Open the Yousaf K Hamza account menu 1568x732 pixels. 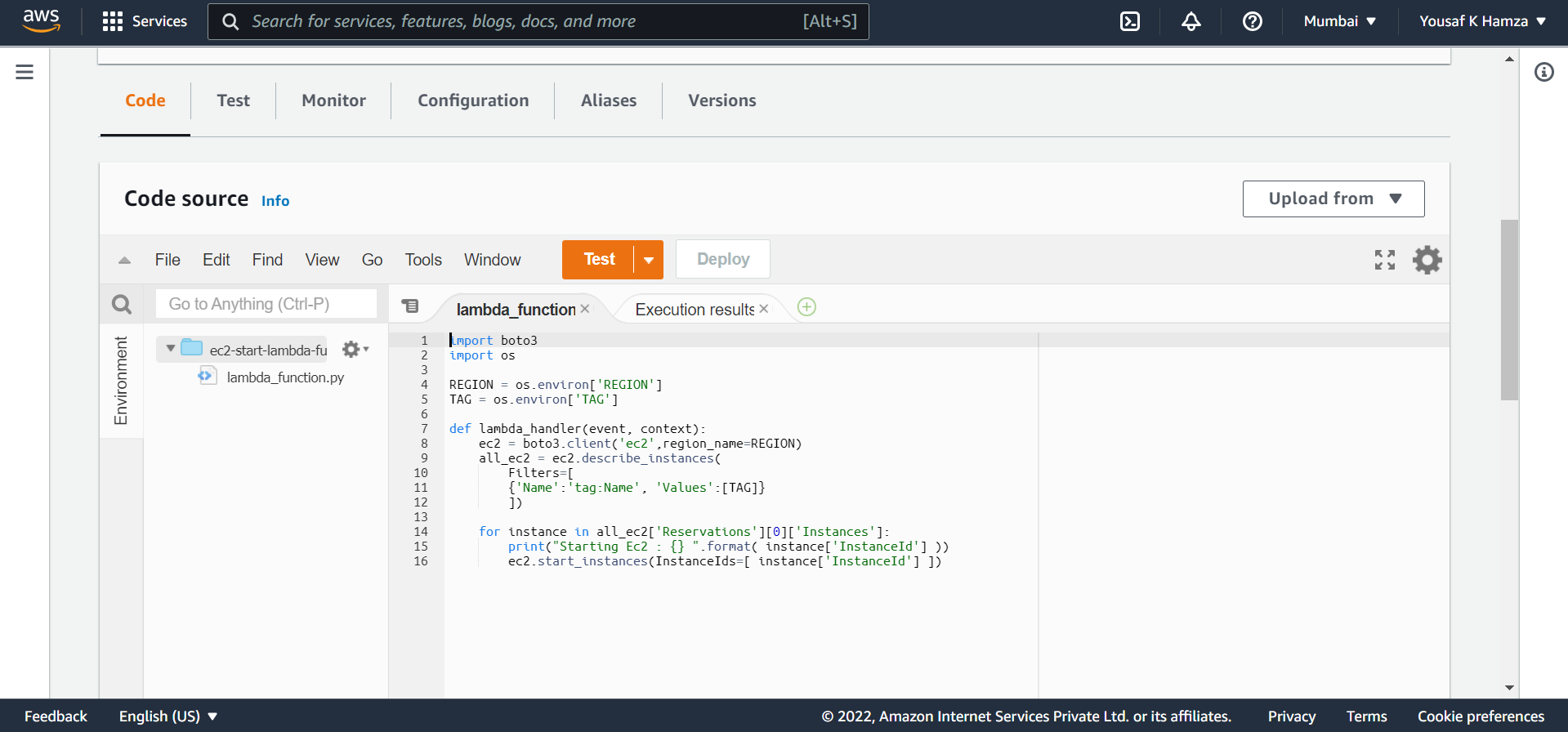tap(1482, 21)
